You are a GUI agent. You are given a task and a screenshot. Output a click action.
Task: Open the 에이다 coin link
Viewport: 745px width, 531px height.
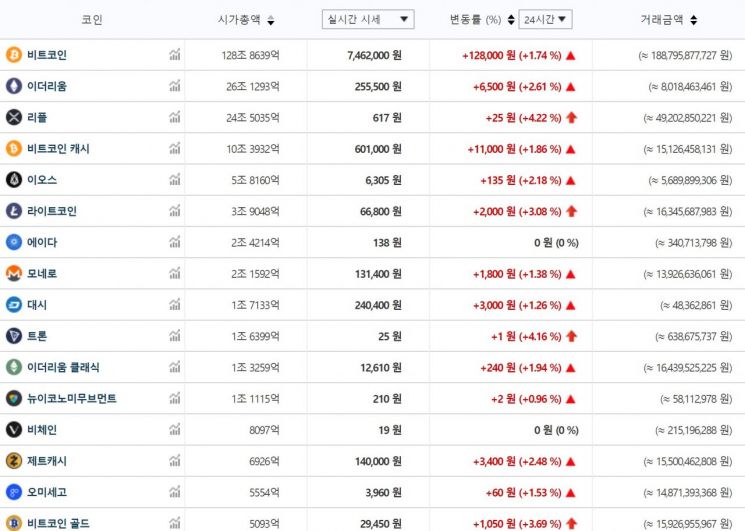click(42, 242)
